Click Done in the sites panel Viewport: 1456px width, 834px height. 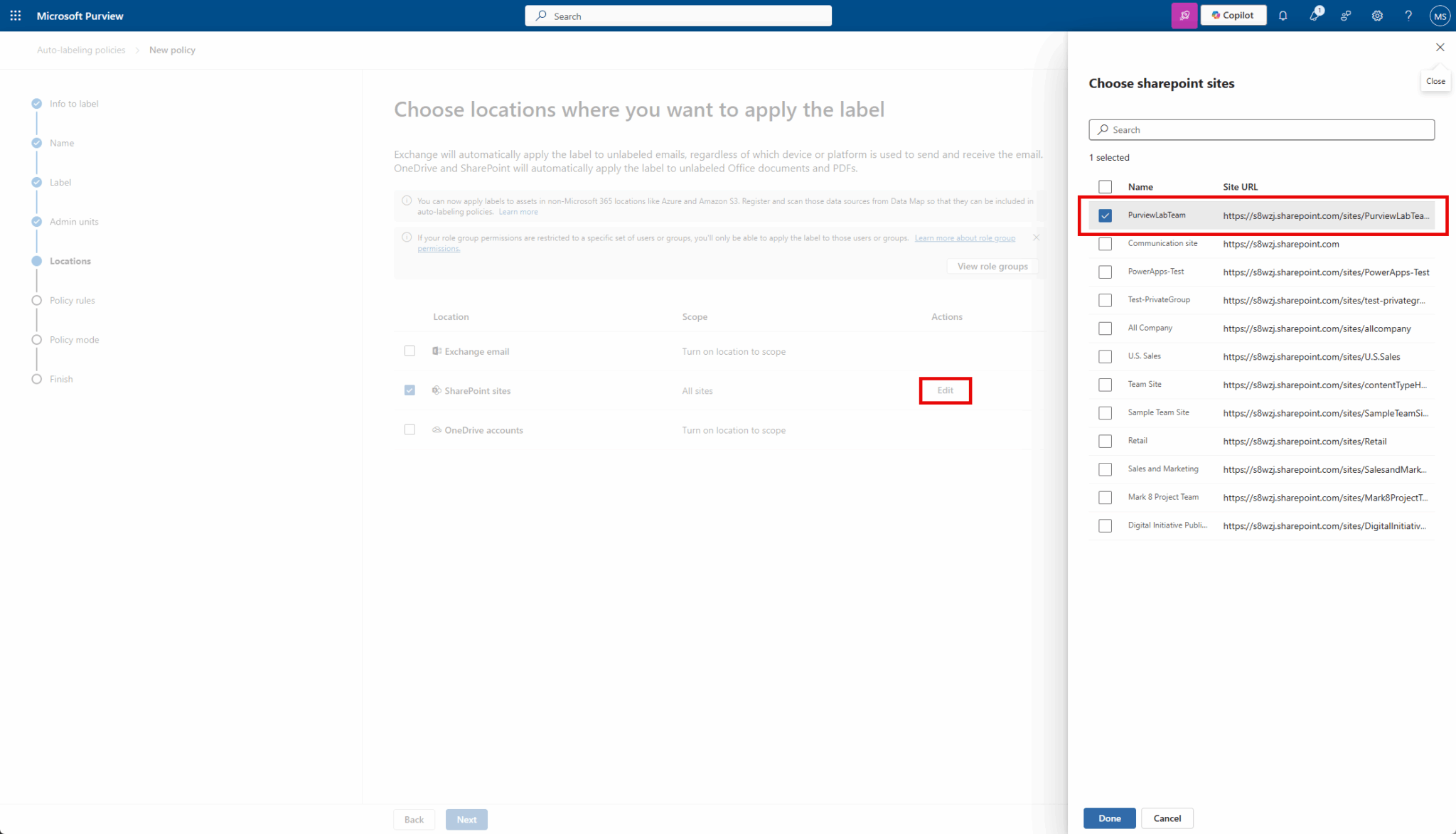point(1109,818)
